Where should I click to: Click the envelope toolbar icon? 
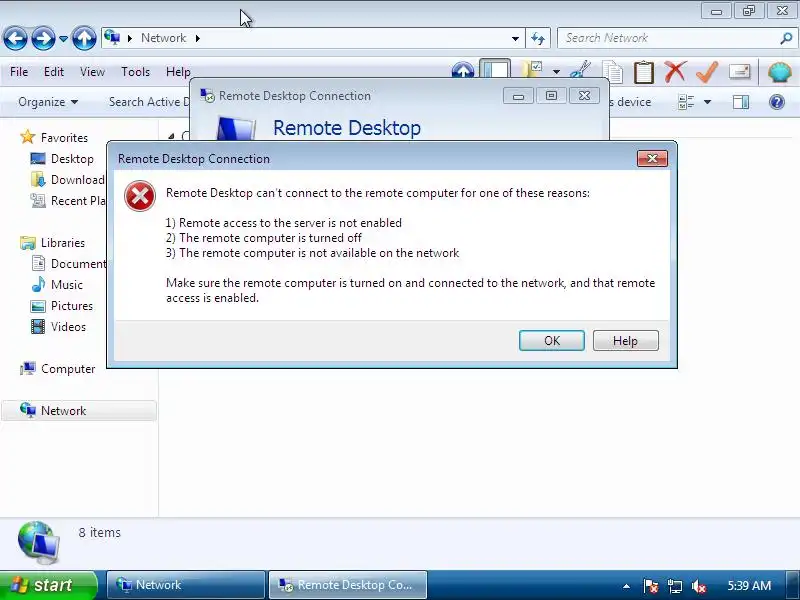click(x=739, y=71)
